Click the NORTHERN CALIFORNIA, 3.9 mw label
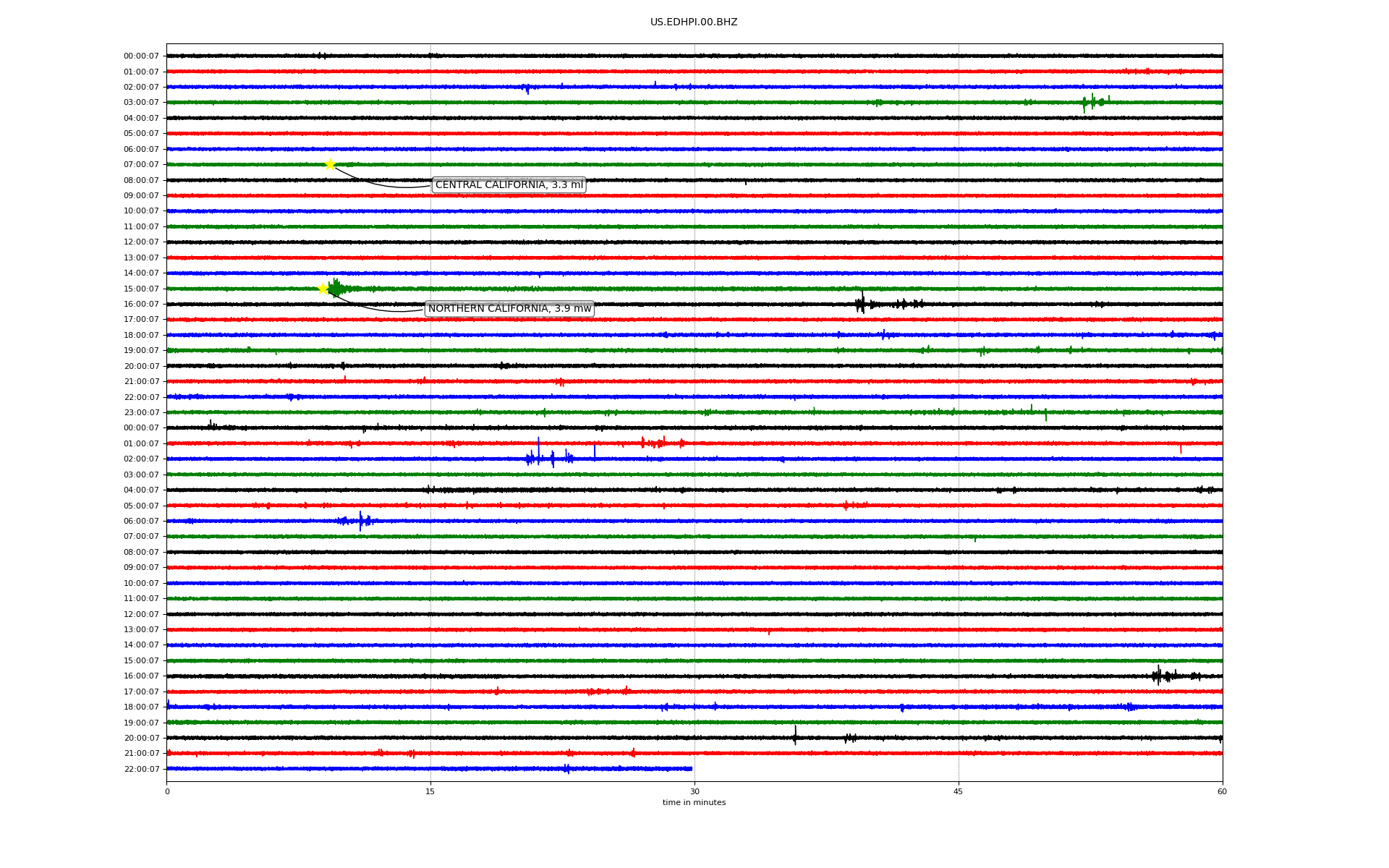 [x=509, y=309]
